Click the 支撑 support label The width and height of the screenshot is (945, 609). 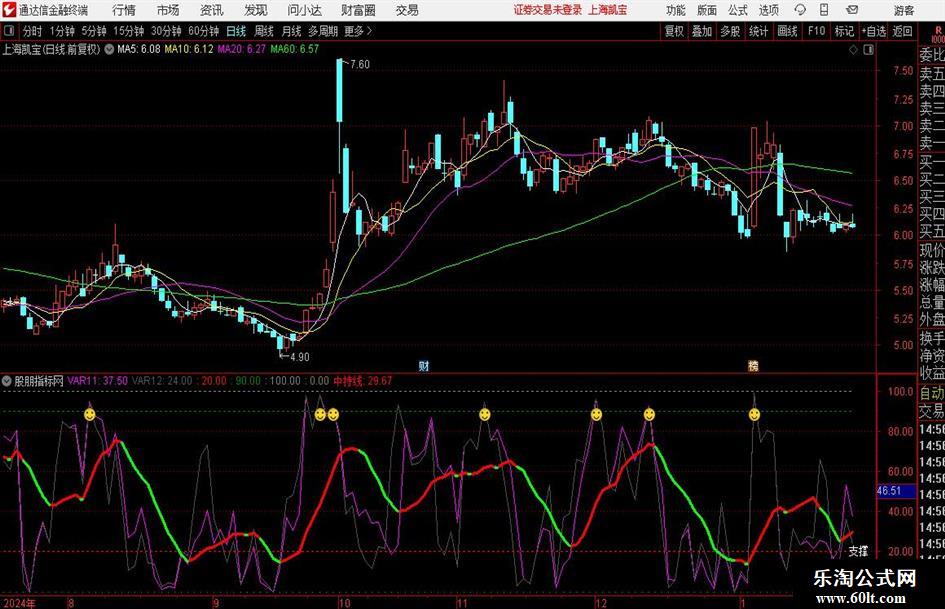pos(858,551)
